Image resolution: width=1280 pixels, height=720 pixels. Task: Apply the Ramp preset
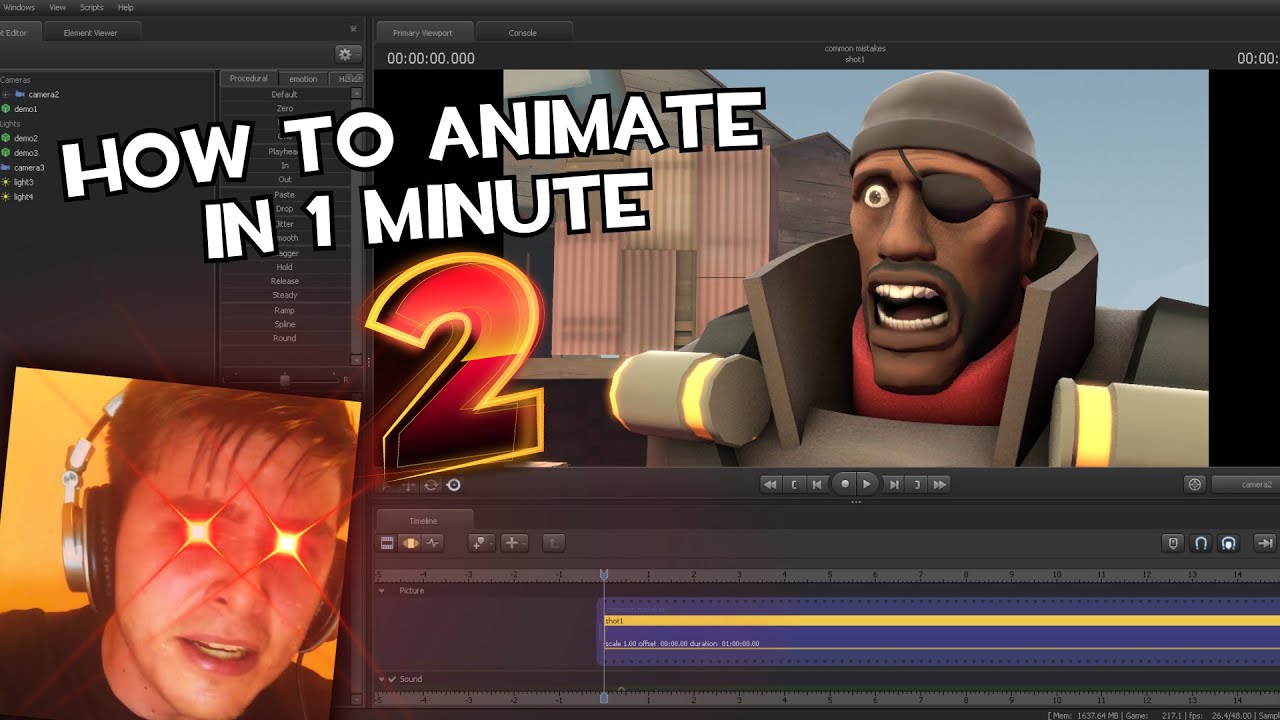click(284, 310)
